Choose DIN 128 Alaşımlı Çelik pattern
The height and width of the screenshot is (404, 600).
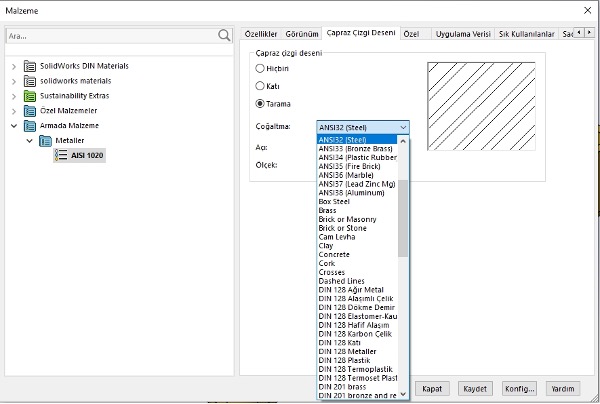[357, 298]
